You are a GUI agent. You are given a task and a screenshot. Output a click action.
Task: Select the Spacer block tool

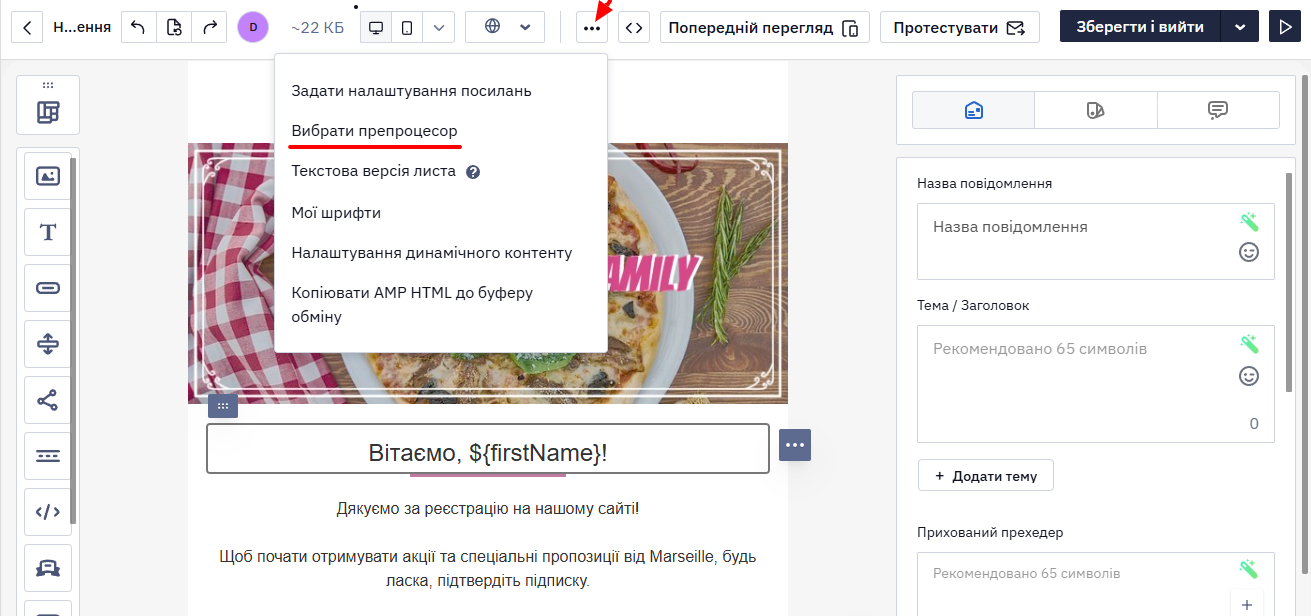coord(48,344)
